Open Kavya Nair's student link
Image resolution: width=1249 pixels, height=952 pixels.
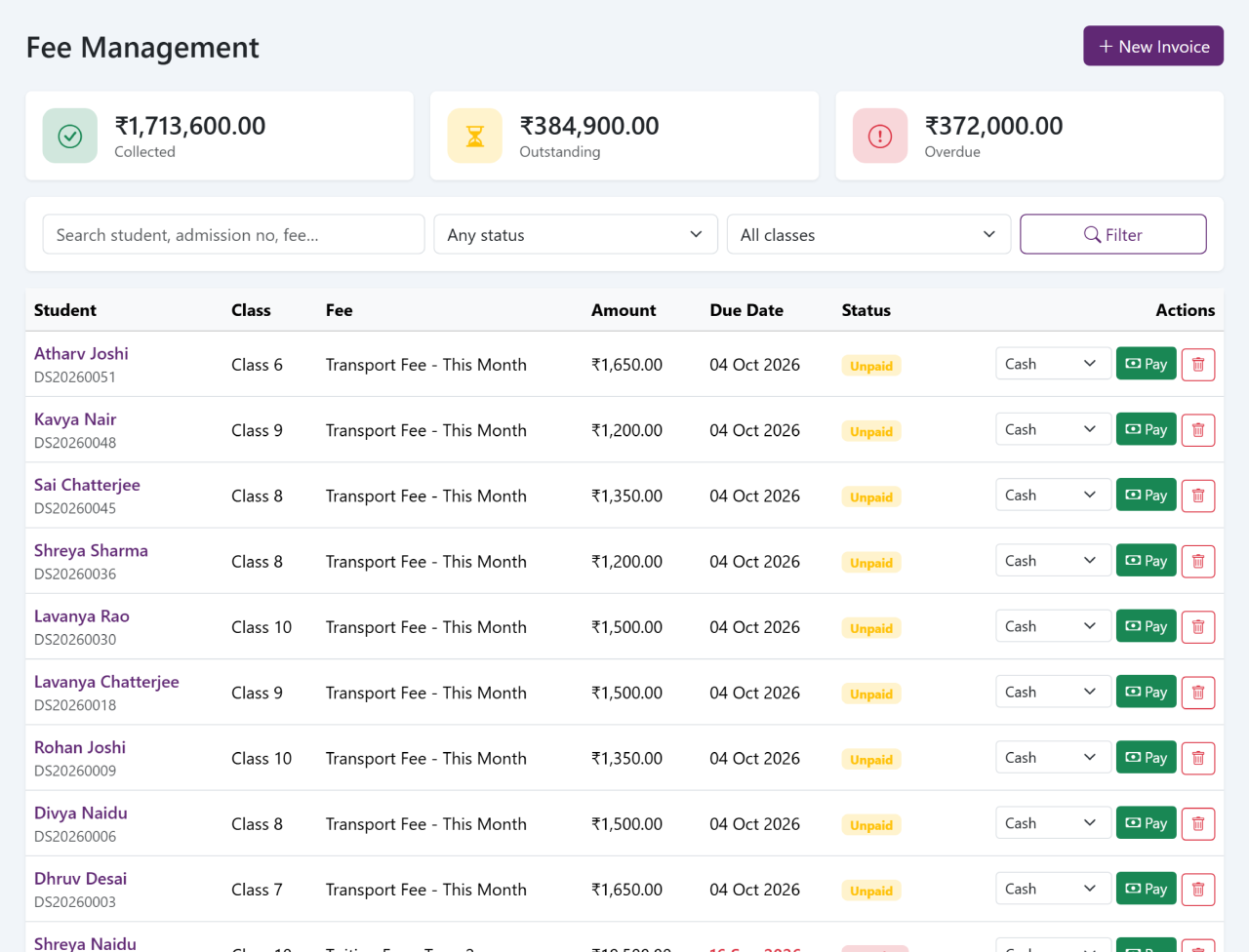(75, 419)
